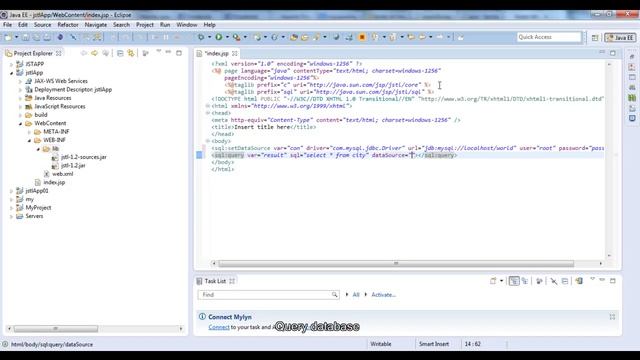Screen dimensions: 640x360
Task: Click the New file toolbar icon
Action: 7,37
